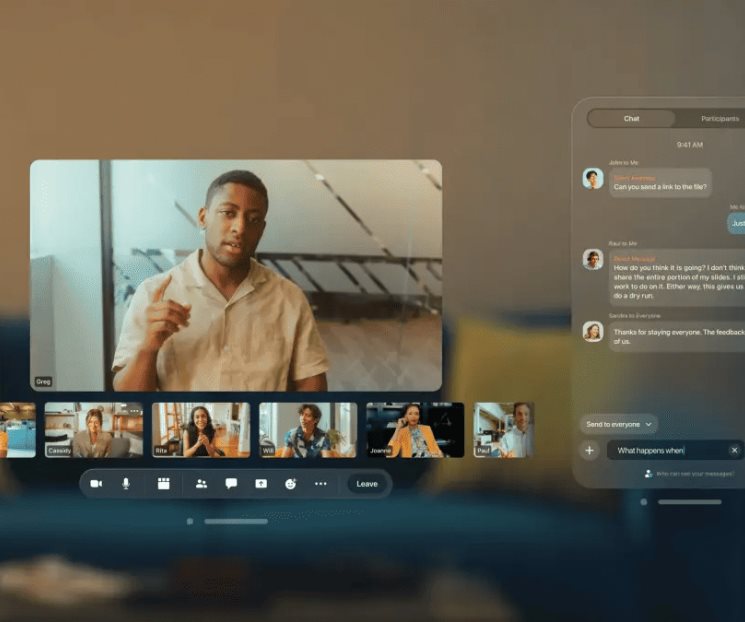This screenshot has height=622, width=745.
Task: Click the Greg name label on main video
Action: tap(43, 382)
